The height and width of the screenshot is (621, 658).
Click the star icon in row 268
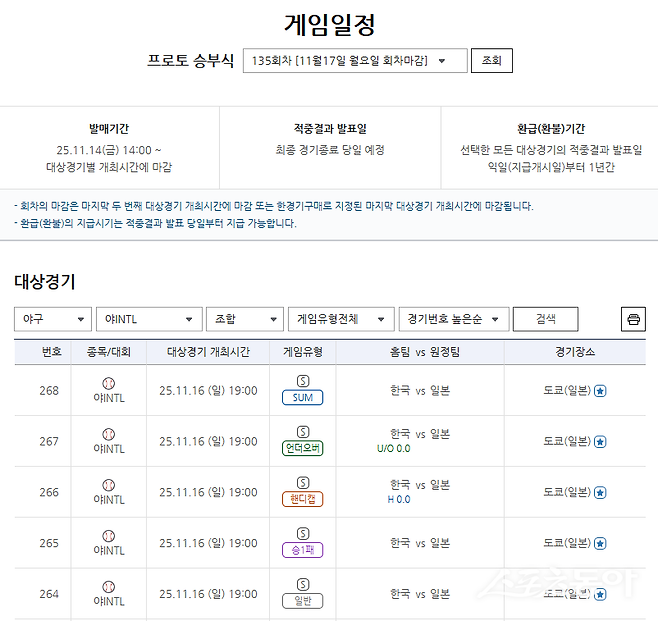point(600,391)
